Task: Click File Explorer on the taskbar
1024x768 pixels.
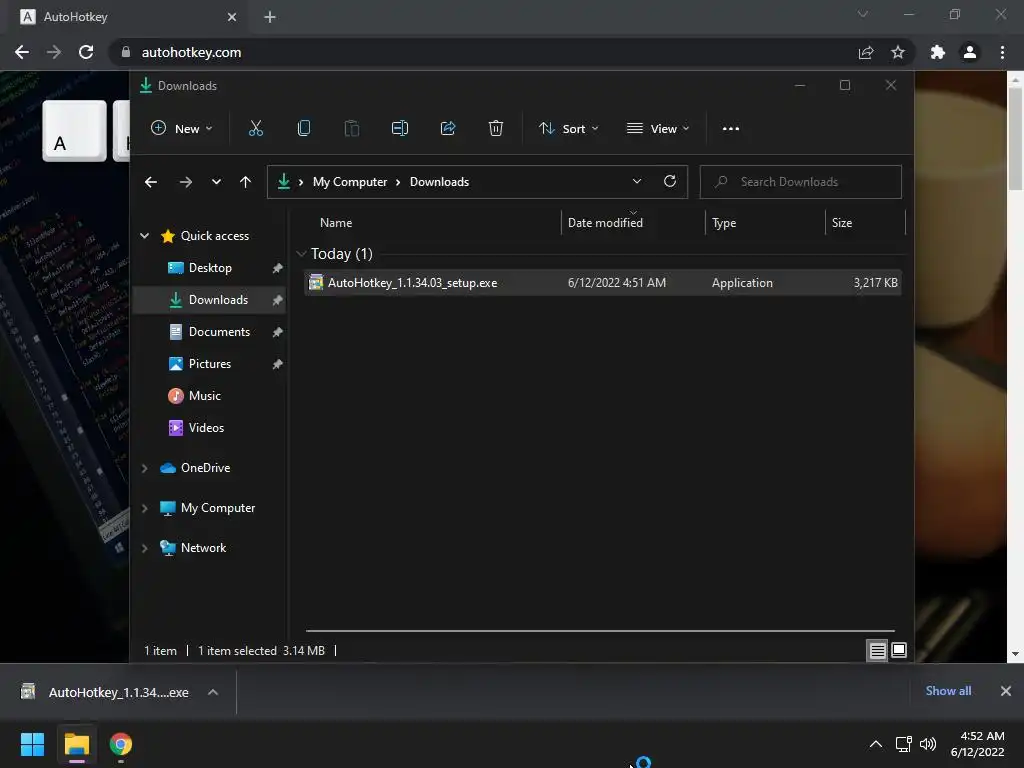Action: (x=76, y=744)
